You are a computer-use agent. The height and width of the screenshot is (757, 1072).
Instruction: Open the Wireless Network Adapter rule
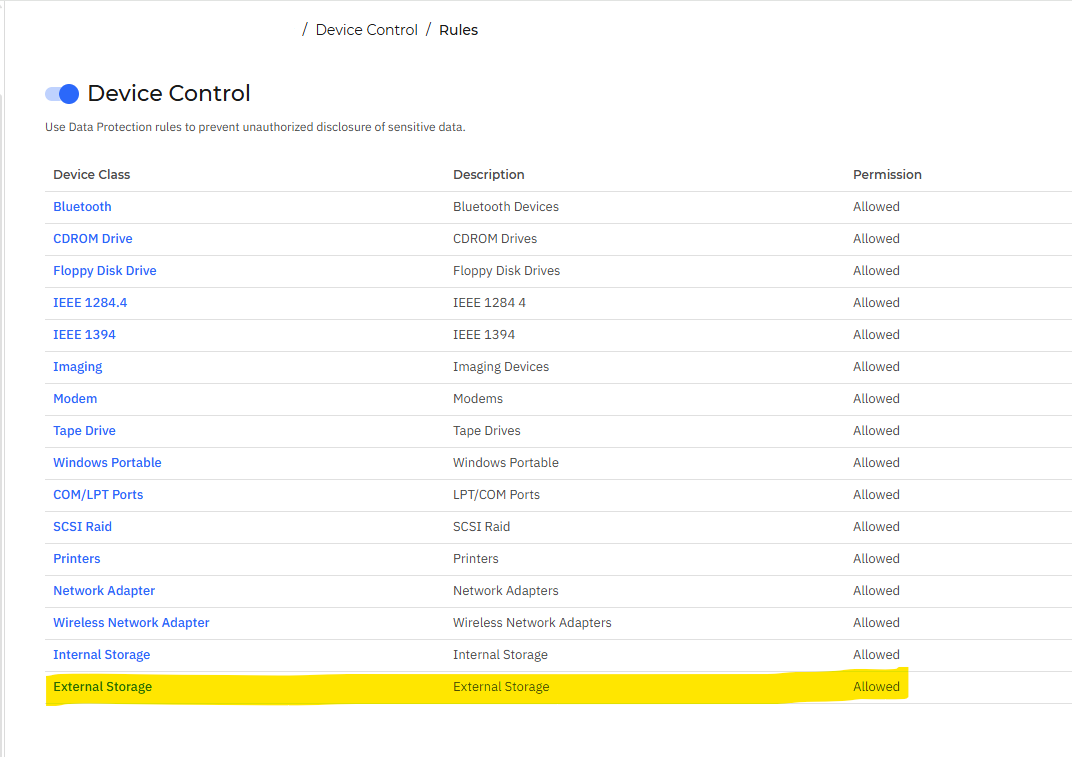click(131, 622)
